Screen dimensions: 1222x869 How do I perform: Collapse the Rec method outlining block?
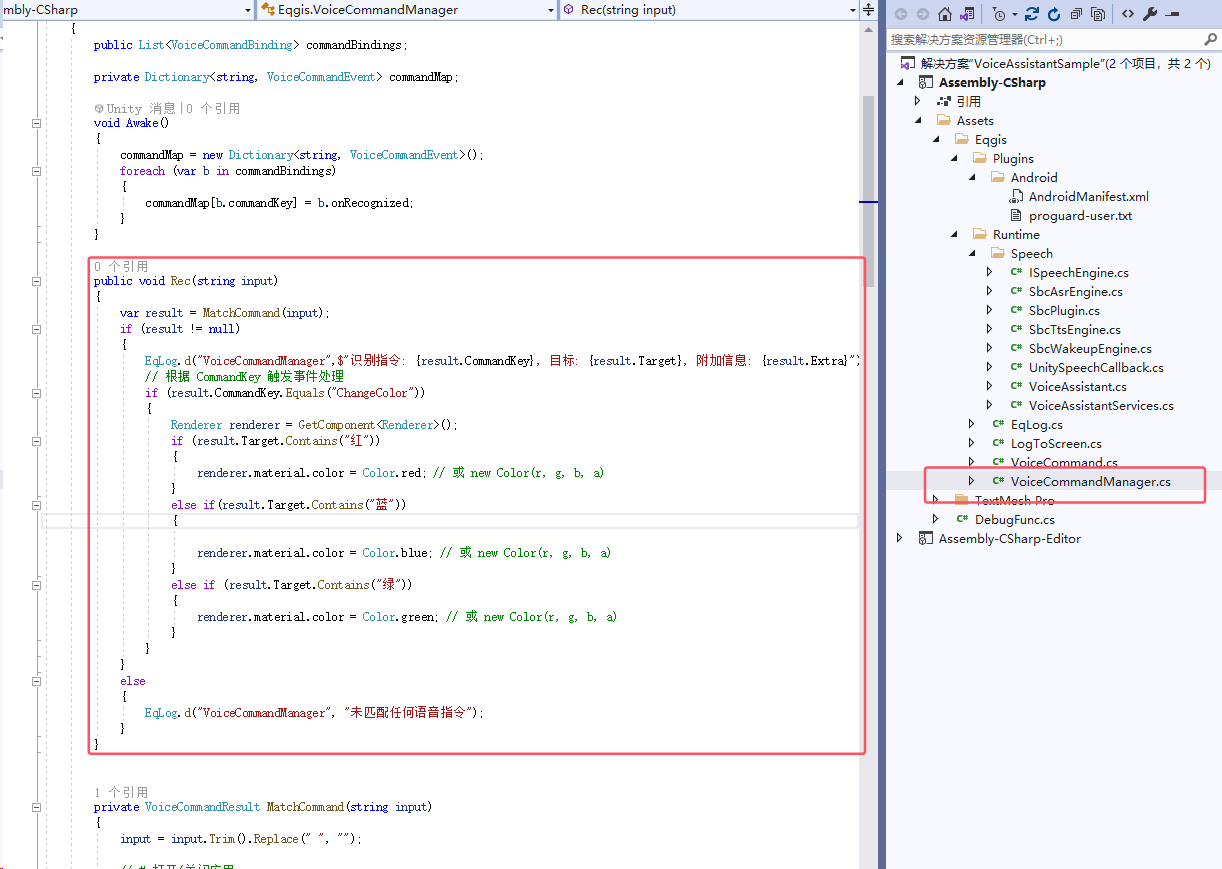point(37,281)
